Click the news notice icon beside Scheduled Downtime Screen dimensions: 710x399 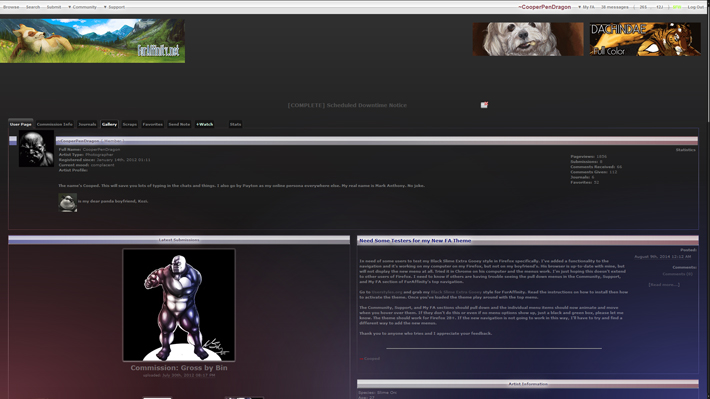pyautogui.click(x=484, y=105)
